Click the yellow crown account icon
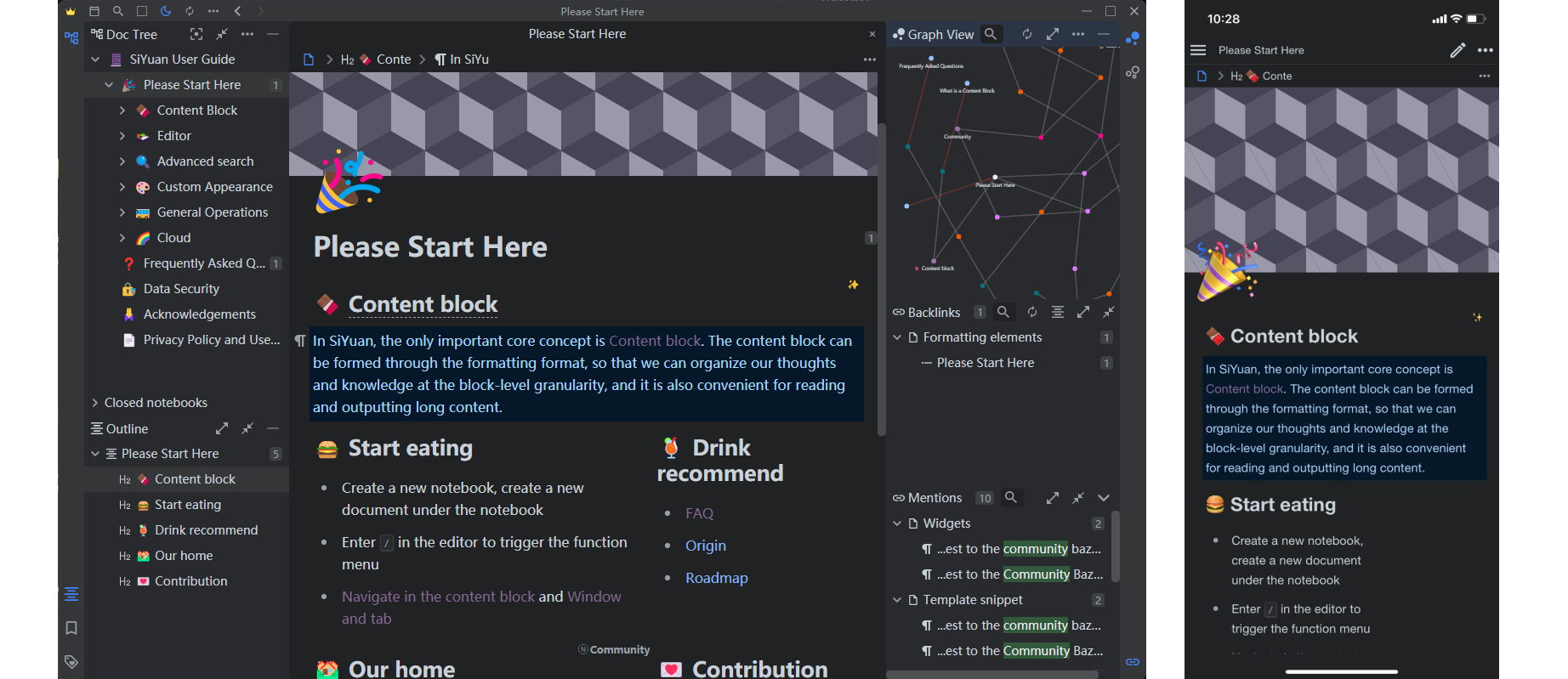 coord(71,11)
